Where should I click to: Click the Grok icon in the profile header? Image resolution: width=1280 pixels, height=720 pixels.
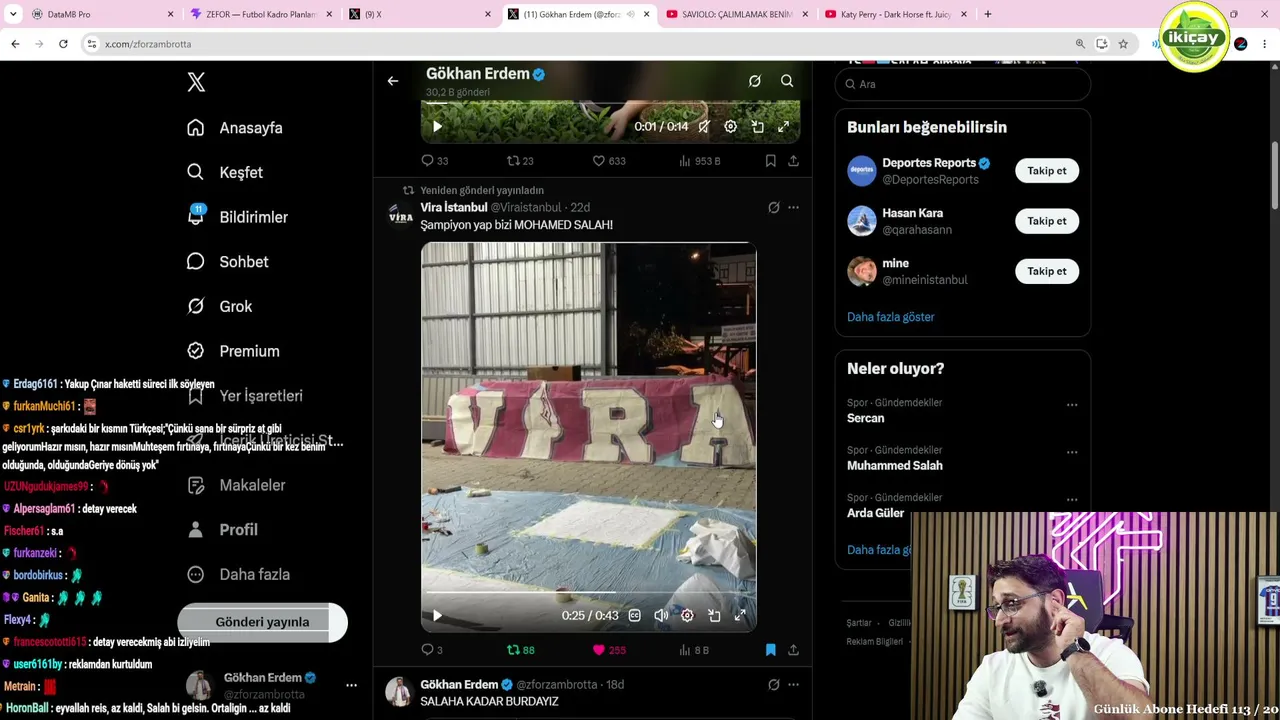coord(755,81)
